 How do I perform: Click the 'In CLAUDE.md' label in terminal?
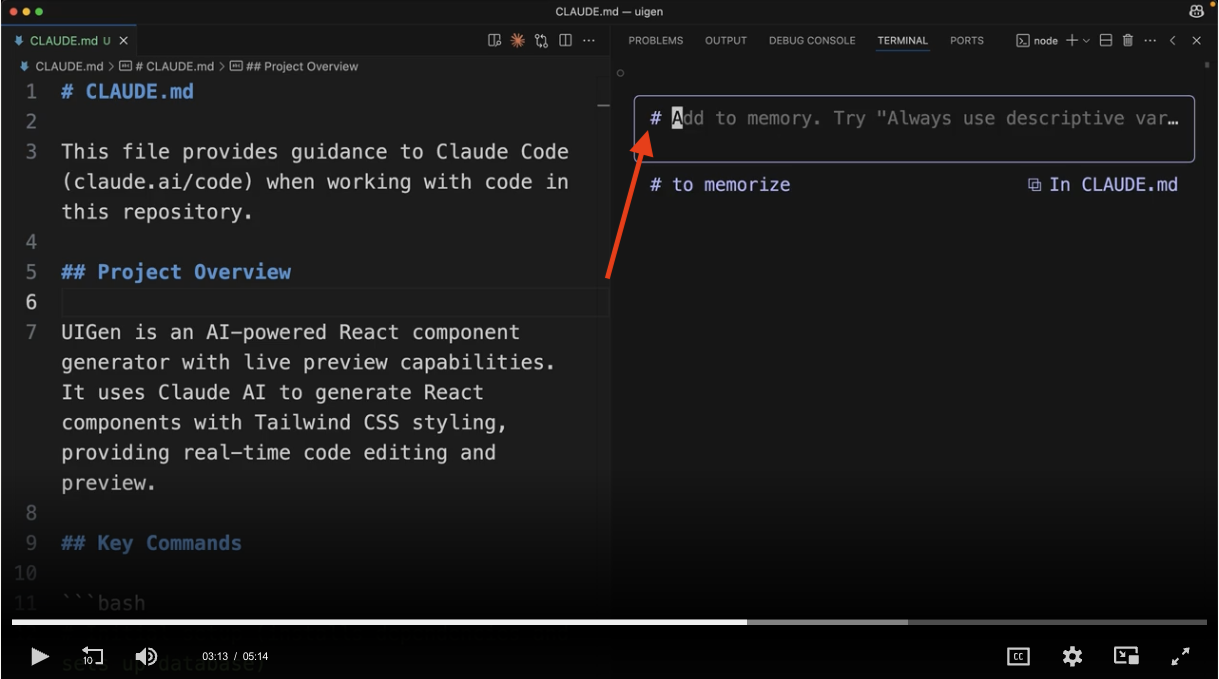1103,185
